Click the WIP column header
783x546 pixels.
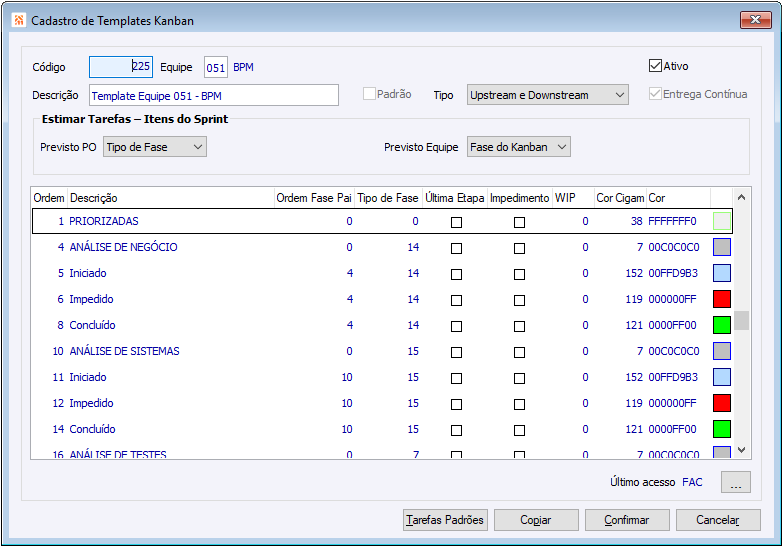click(x=573, y=198)
